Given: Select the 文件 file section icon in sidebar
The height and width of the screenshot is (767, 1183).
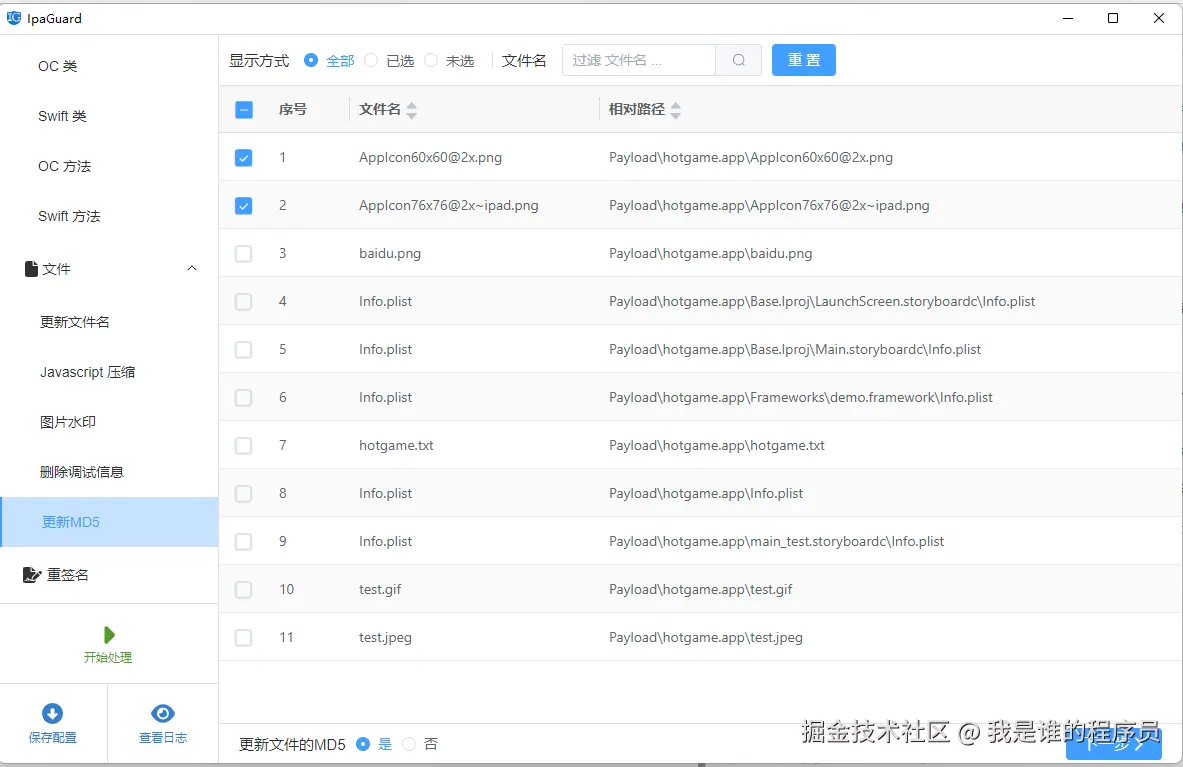Looking at the screenshot, I should tap(30, 268).
